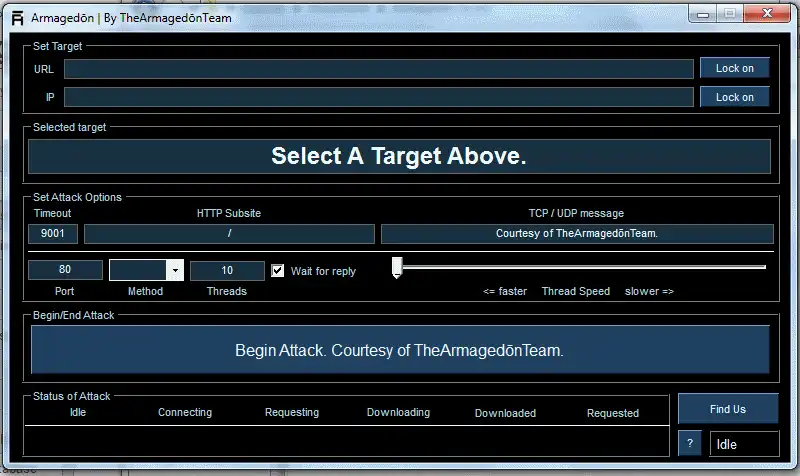The image size is (800, 476).
Task: Click the Begin/End Attack group label
Action: point(73,315)
